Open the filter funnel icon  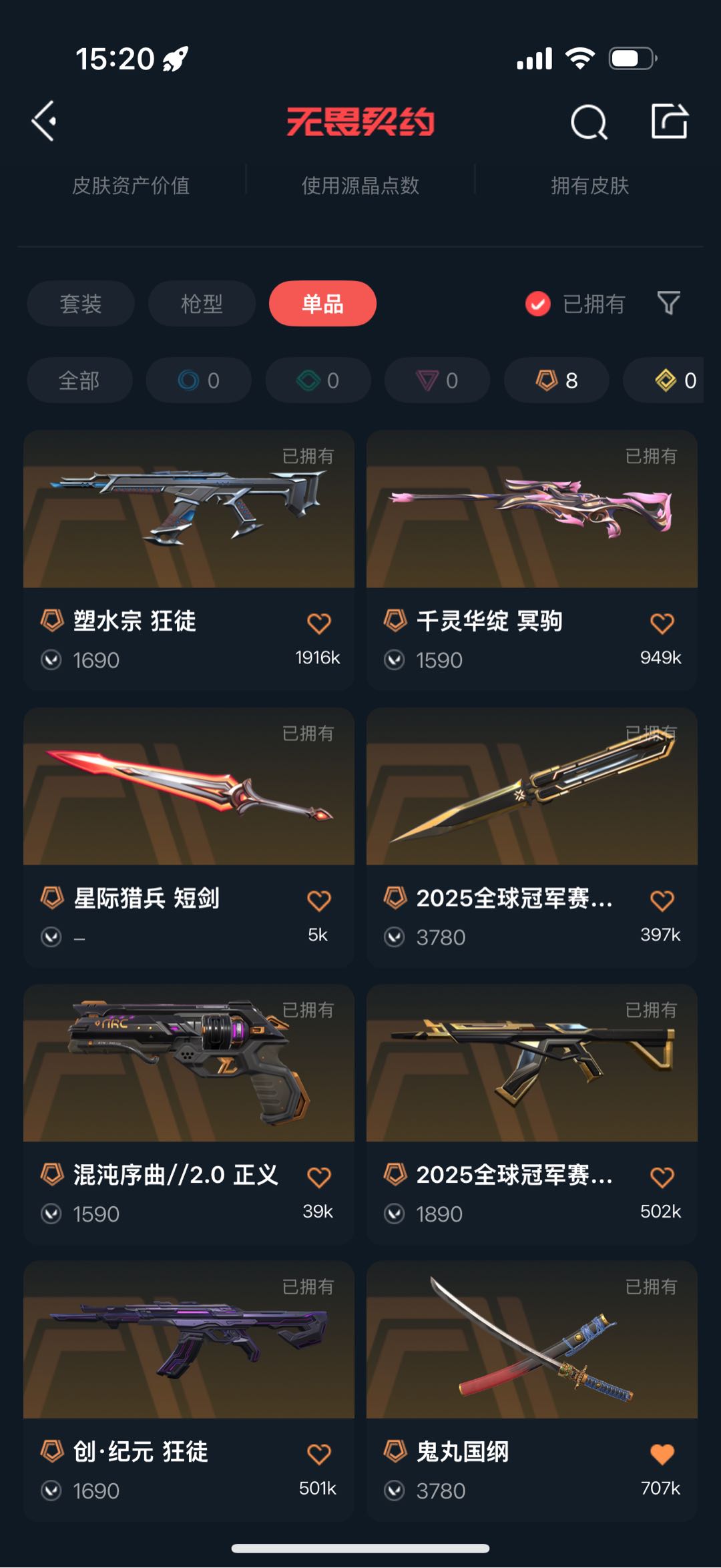pos(668,303)
